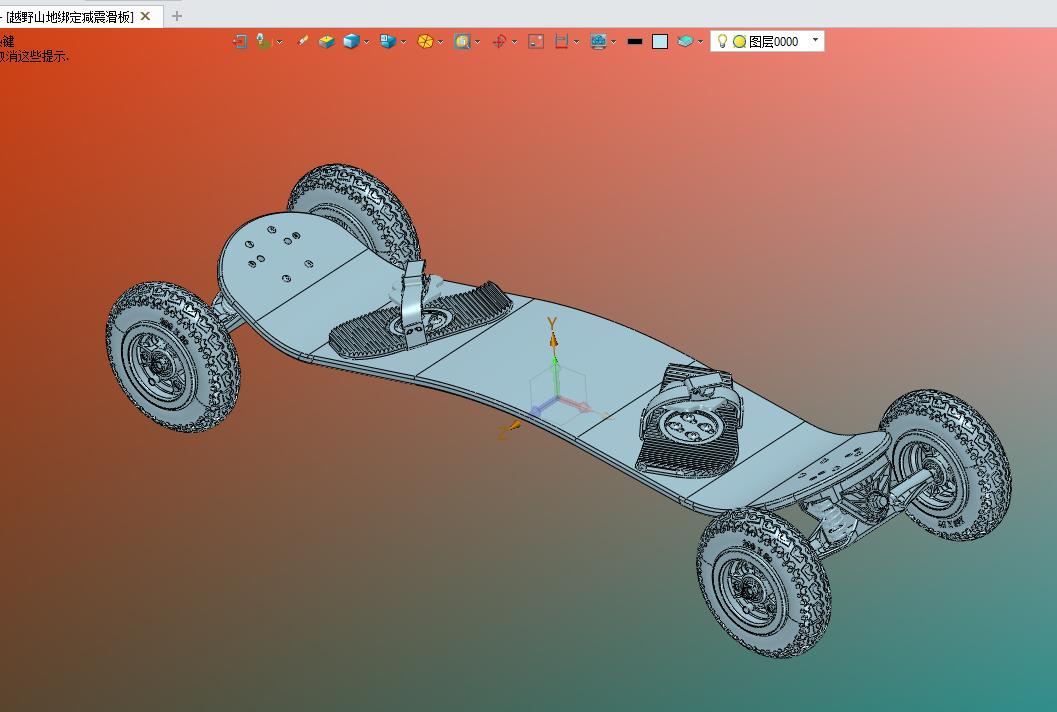Screen dimensions: 1057x712
Task: Expand the orange pie icon dropdown
Action: pos(441,42)
